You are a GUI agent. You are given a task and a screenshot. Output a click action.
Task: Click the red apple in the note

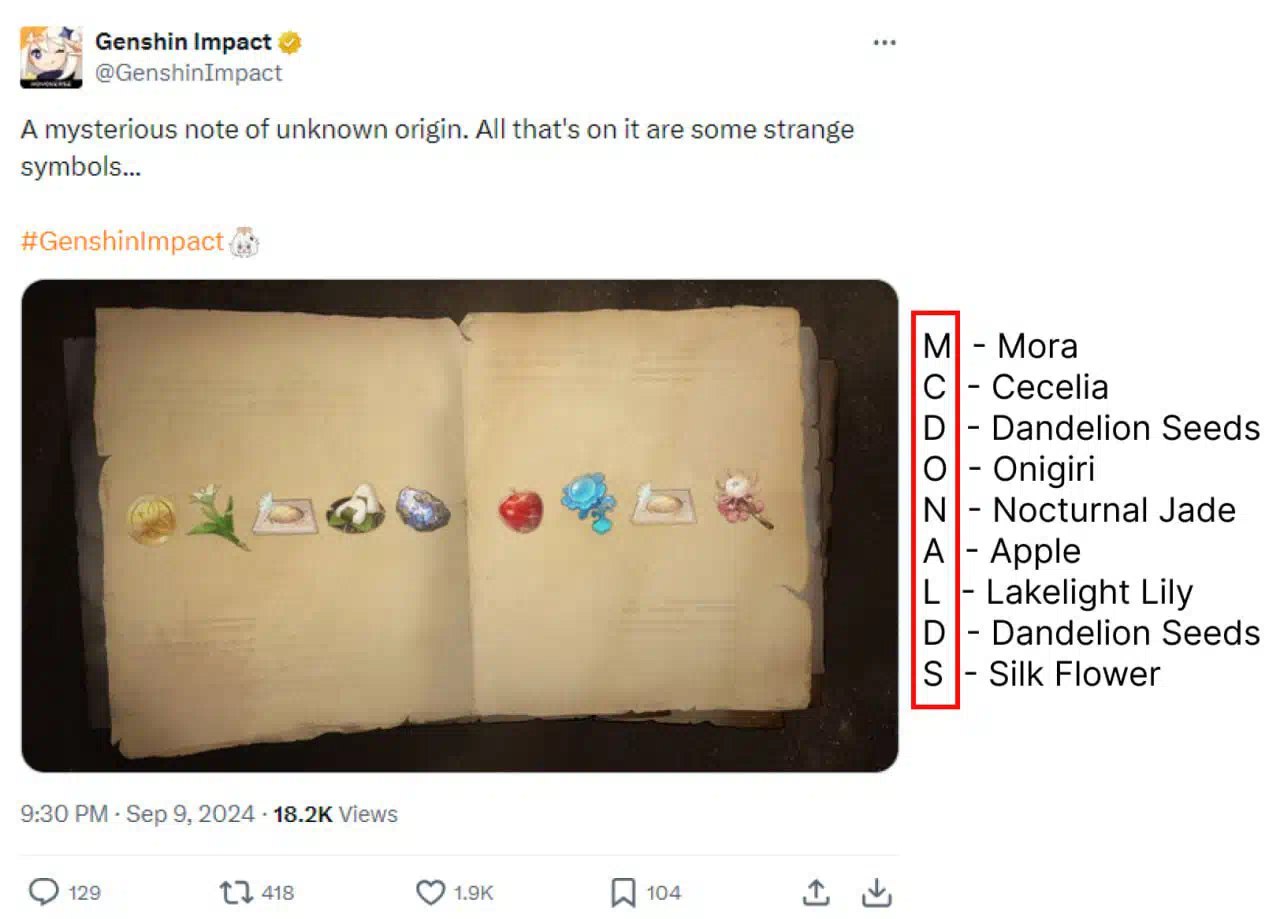(520, 510)
